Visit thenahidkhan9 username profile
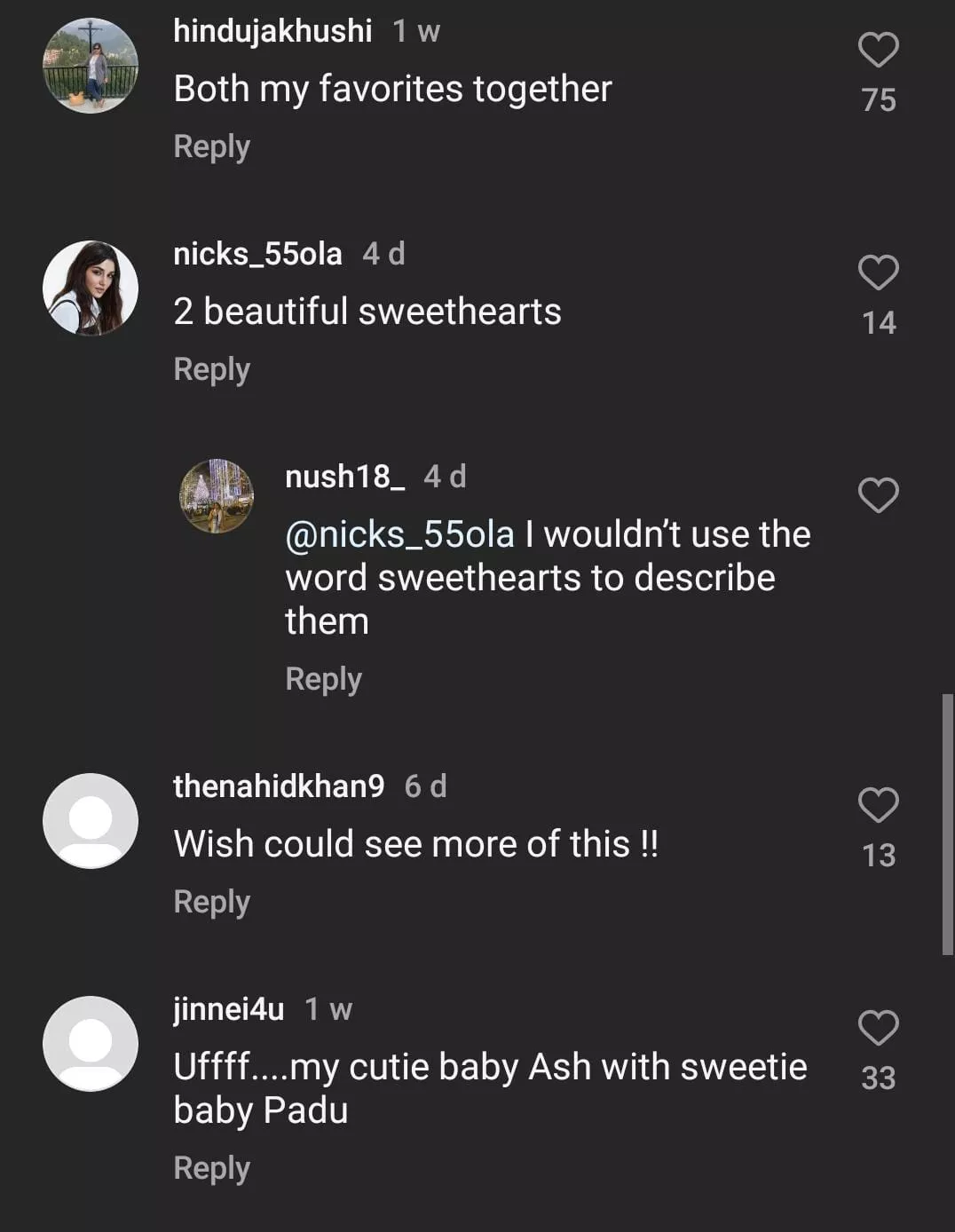Image resolution: width=955 pixels, height=1232 pixels. [x=279, y=786]
